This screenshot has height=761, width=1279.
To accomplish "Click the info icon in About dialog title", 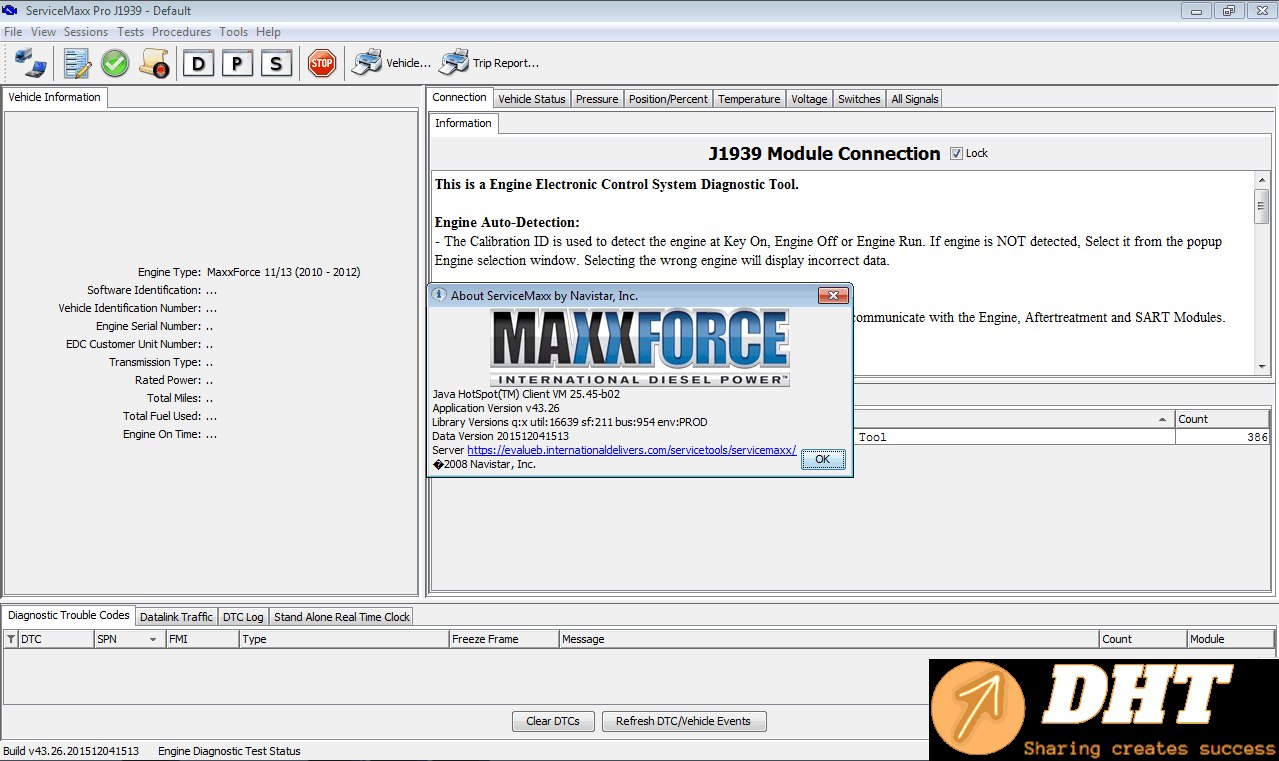I will [x=438, y=295].
